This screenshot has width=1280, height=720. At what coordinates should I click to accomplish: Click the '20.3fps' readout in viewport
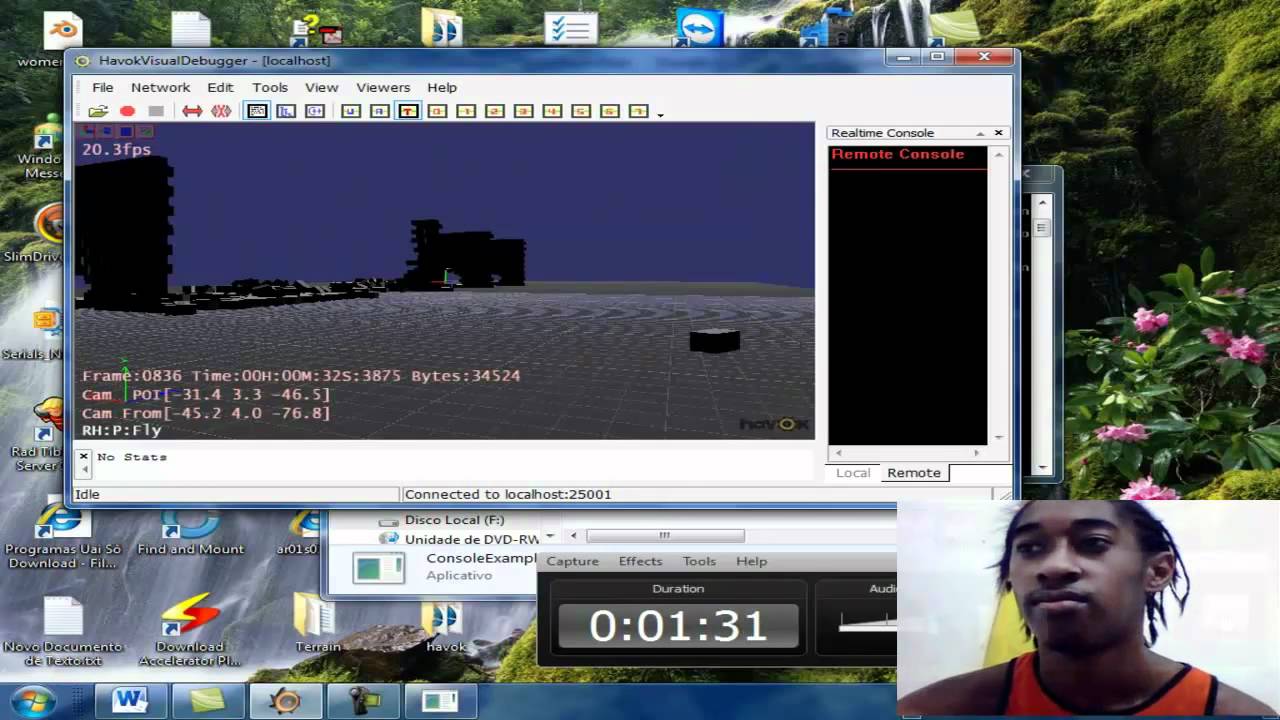(x=116, y=149)
